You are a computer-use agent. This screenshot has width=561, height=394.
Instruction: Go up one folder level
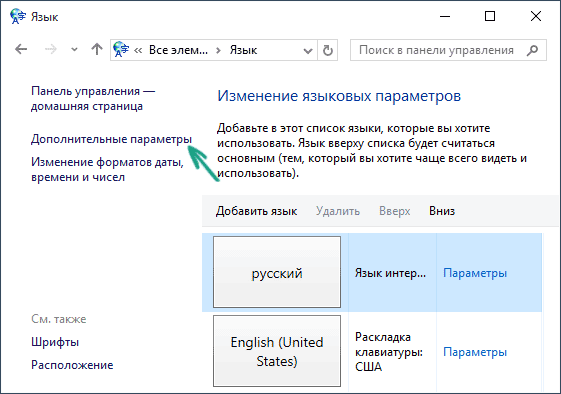click(97, 49)
